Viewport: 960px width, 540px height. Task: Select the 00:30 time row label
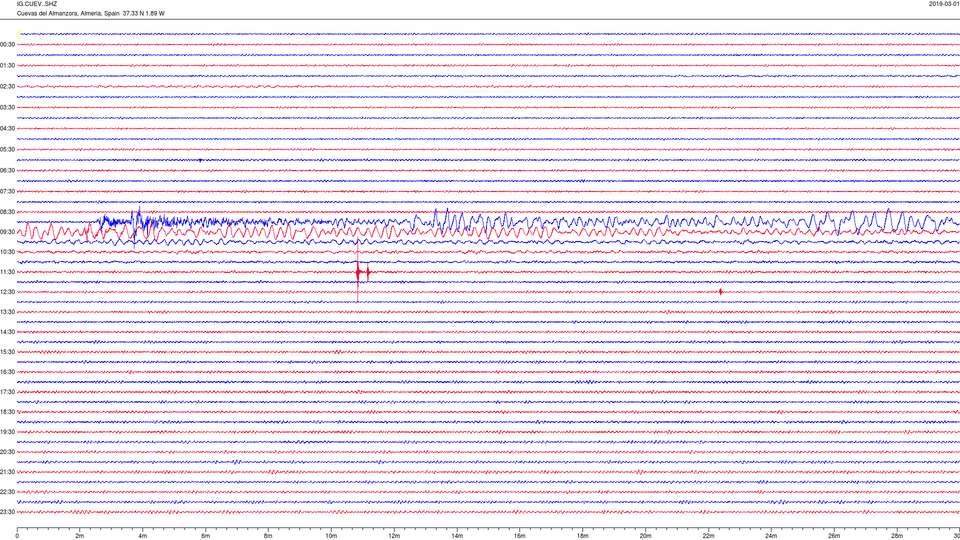pyautogui.click(x=7, y=45)
